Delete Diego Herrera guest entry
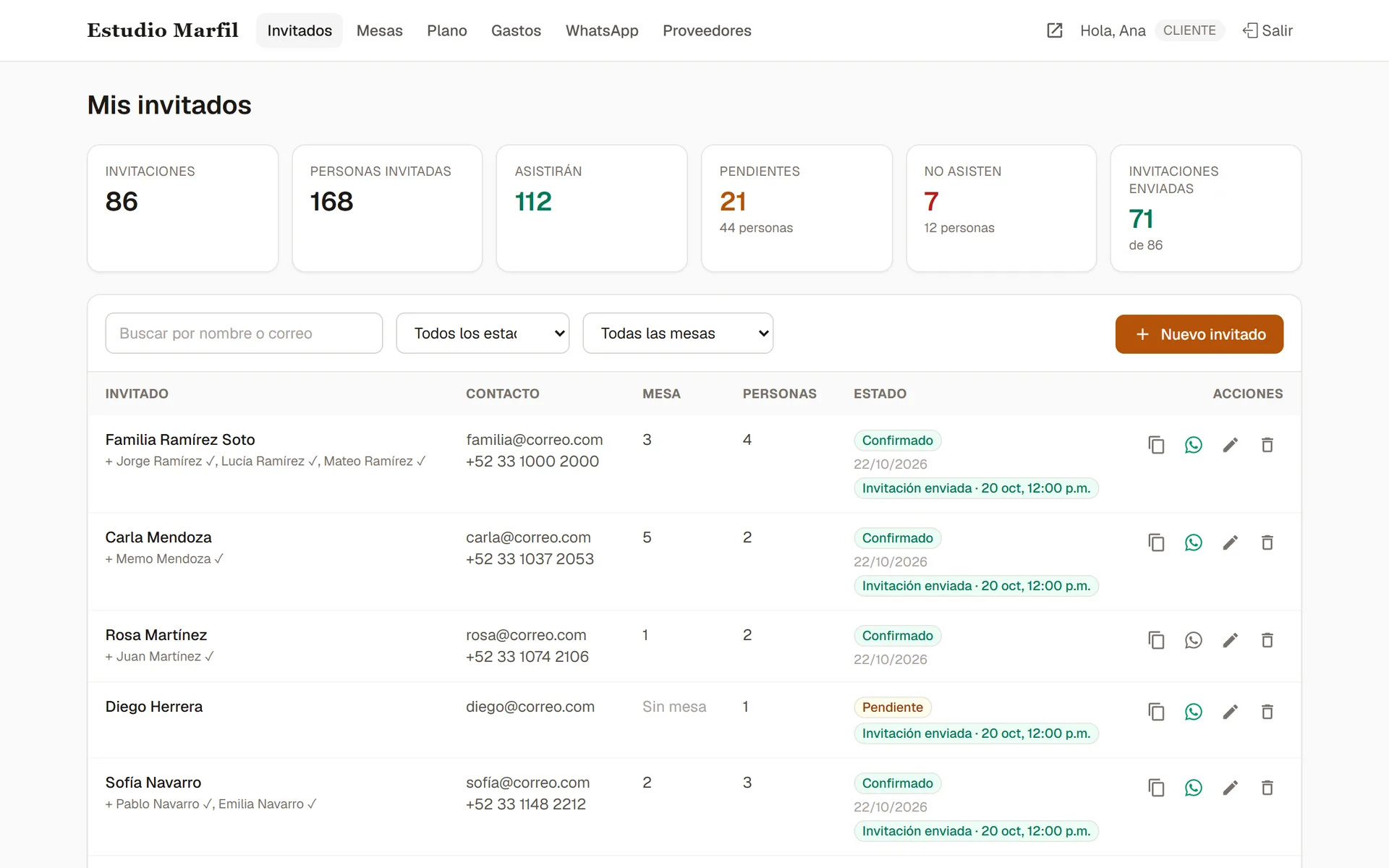This screenshot has height=868, width=1389. 1267,712
